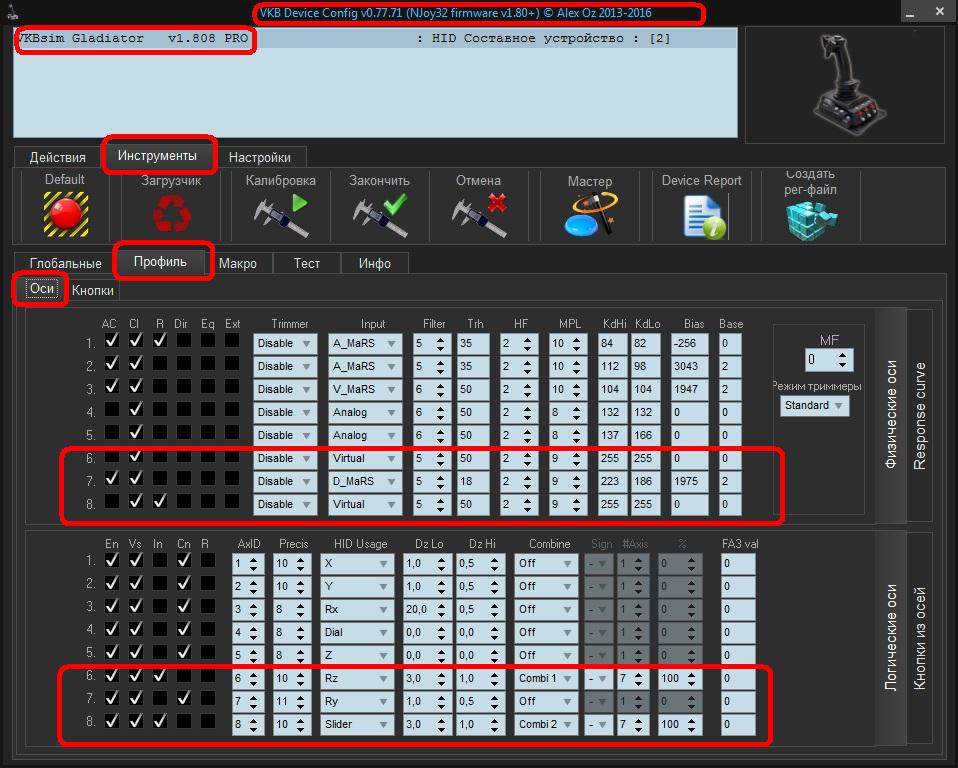The image size is (958, 768).
Task: Adjust the MF value stepper
Action: (843, 360)
